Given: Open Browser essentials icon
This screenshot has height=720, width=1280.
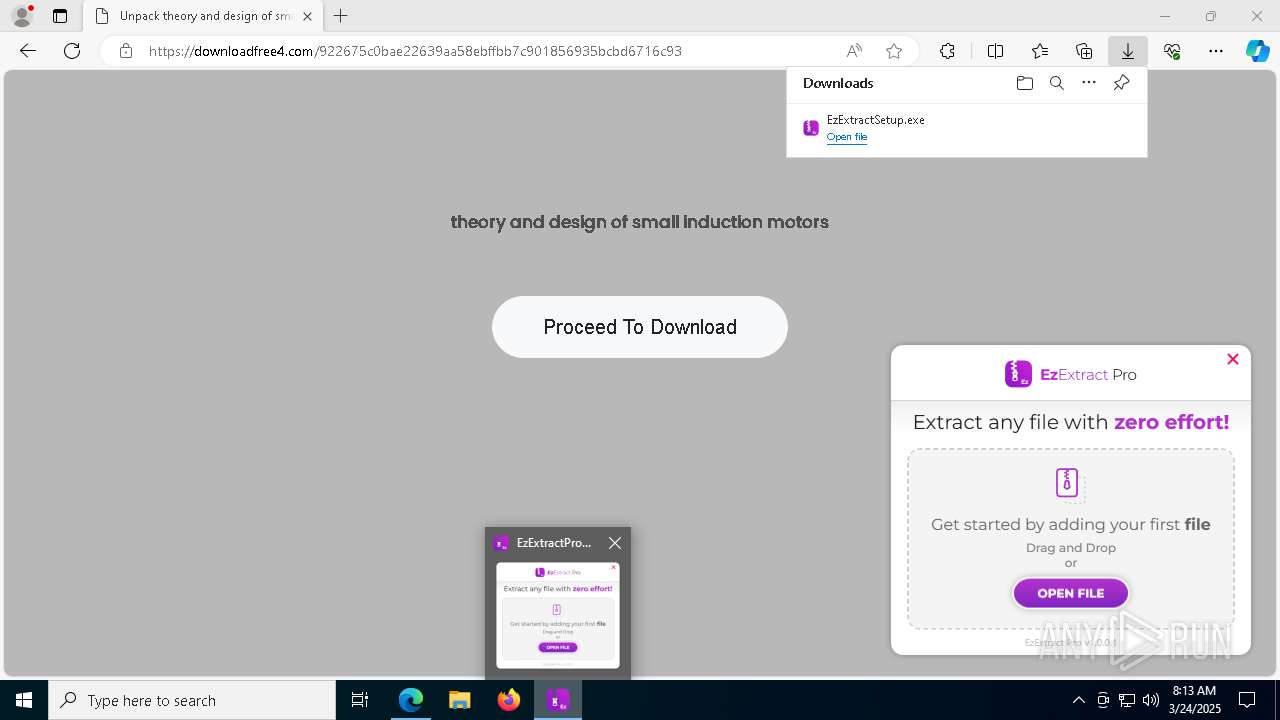Looking at the screenshot, I should [1172, 51].
